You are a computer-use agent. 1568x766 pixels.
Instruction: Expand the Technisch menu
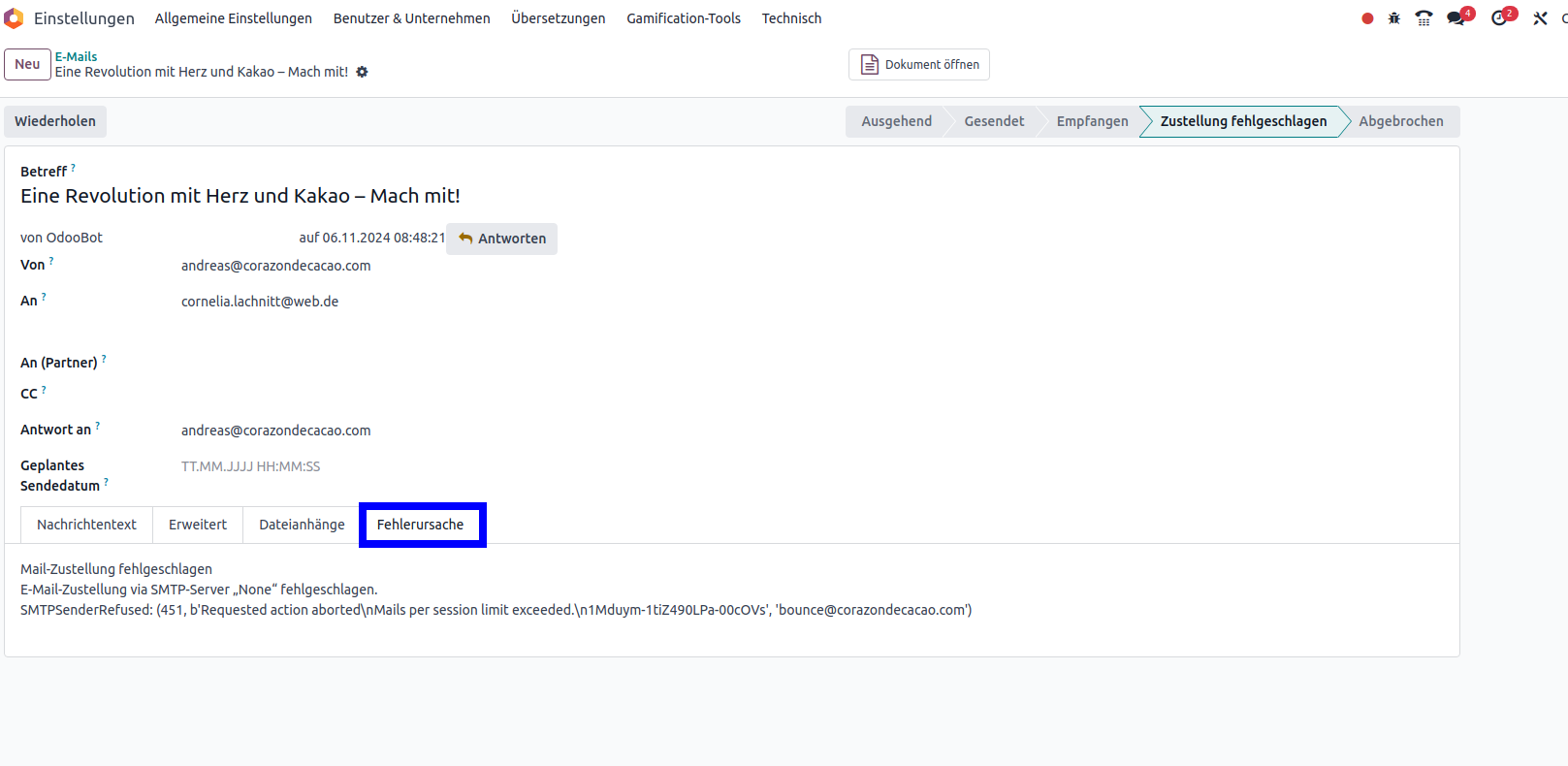[791, 18]
